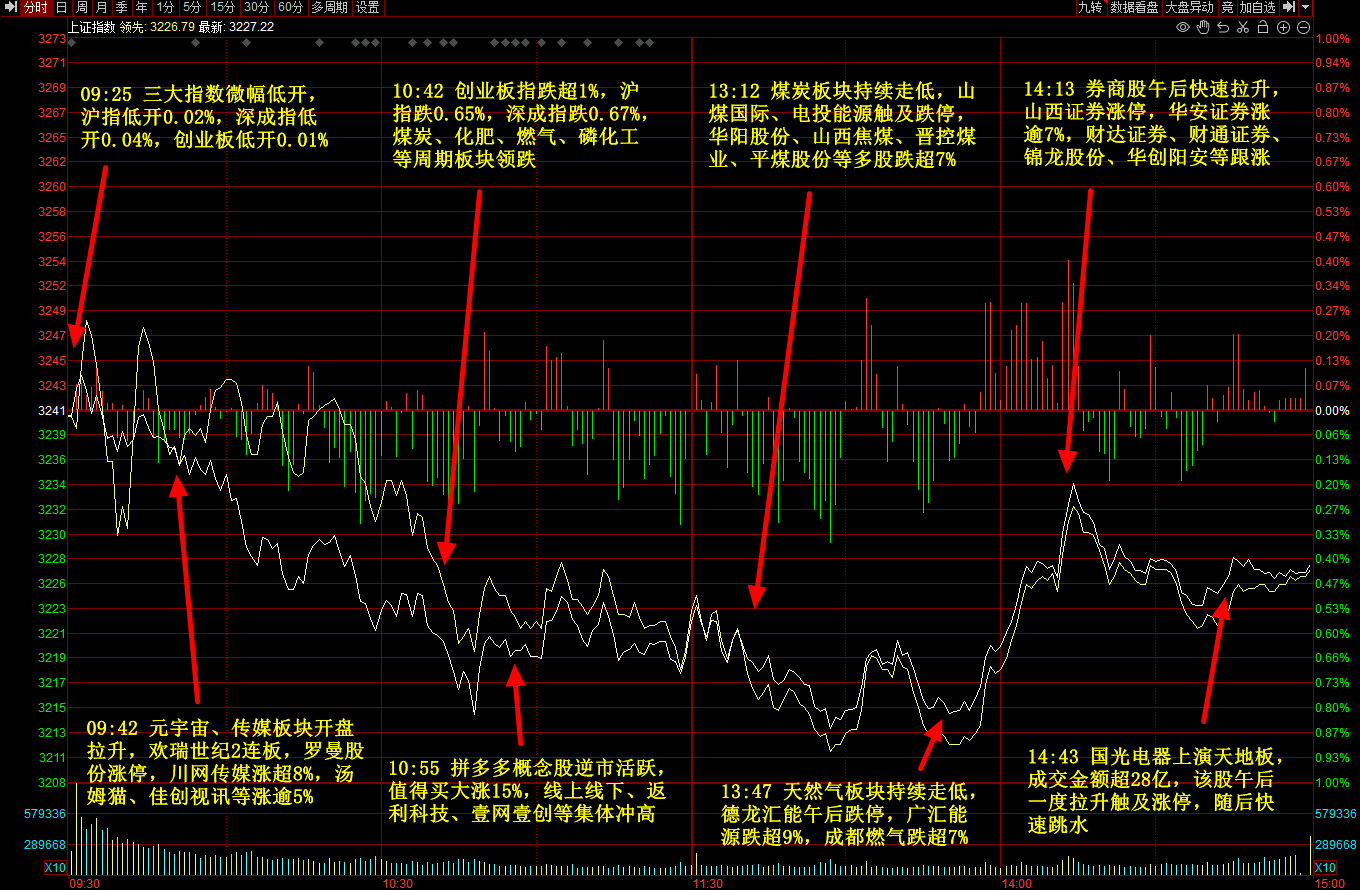Screen dimensions: 1360x890
Task: Zoom out with the minus circle icon
Action: click(1304, 27)
